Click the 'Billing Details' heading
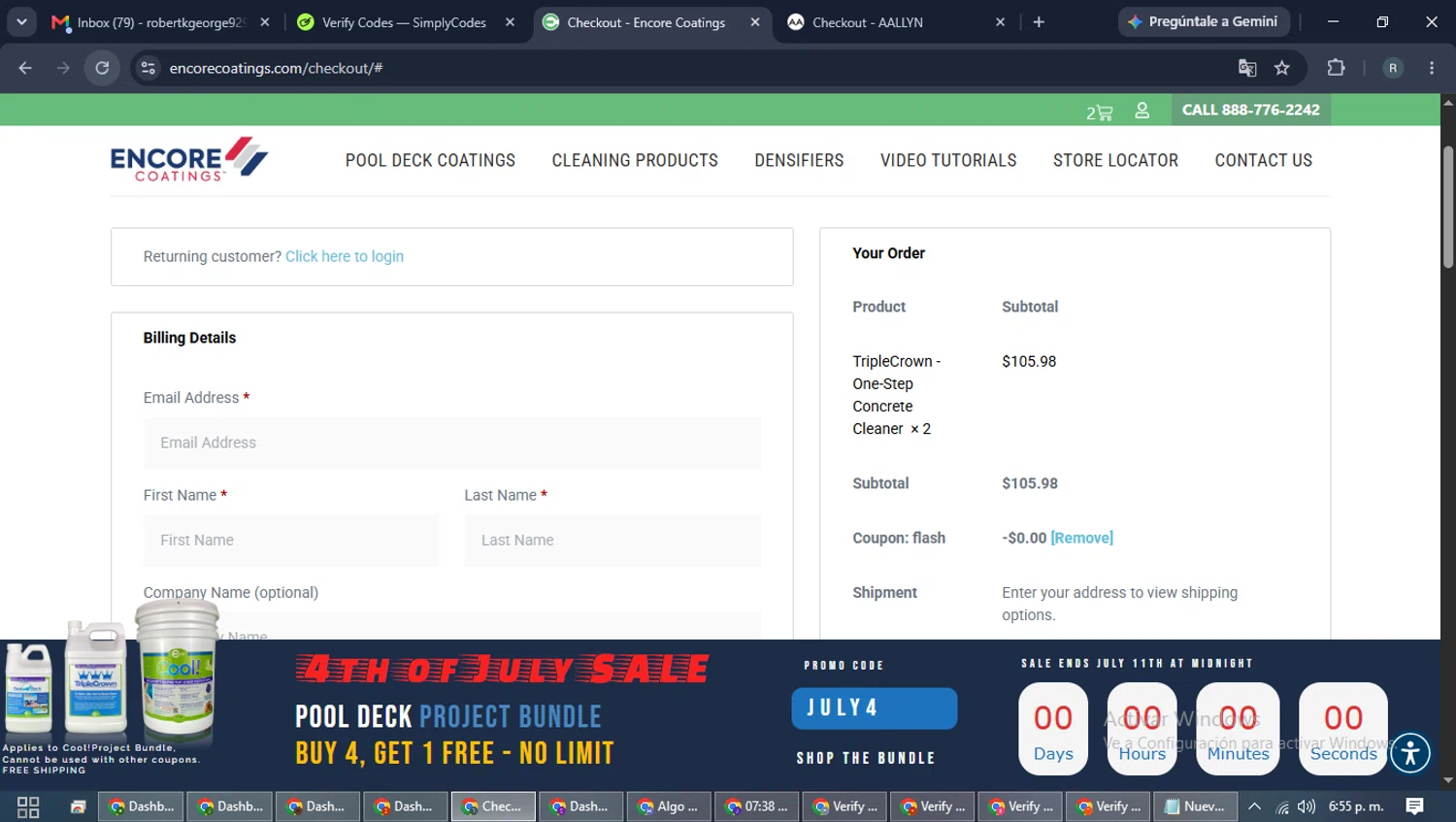The width and height of the screenshot is (1456, 822). click(189, 338)
